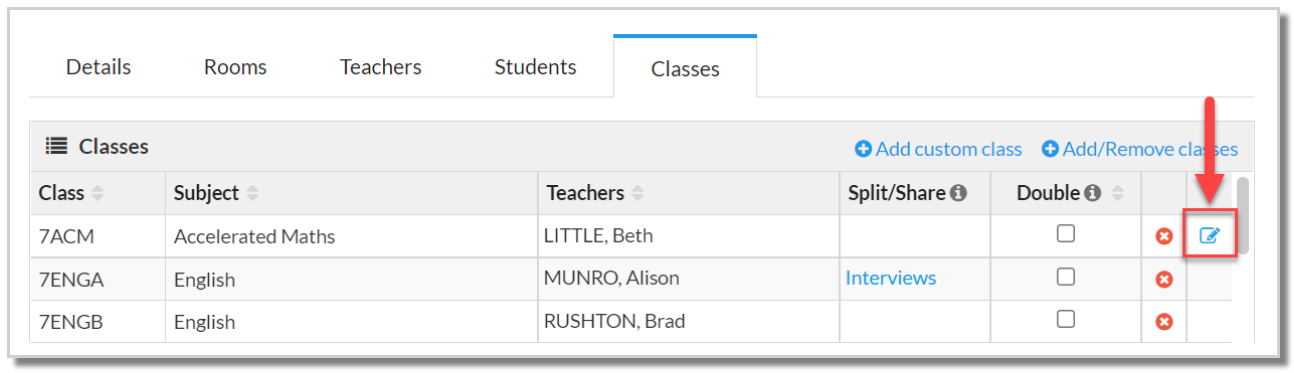
Task: Enable Double checkbox for 7ENGA English
Action: coord(1066,277)
